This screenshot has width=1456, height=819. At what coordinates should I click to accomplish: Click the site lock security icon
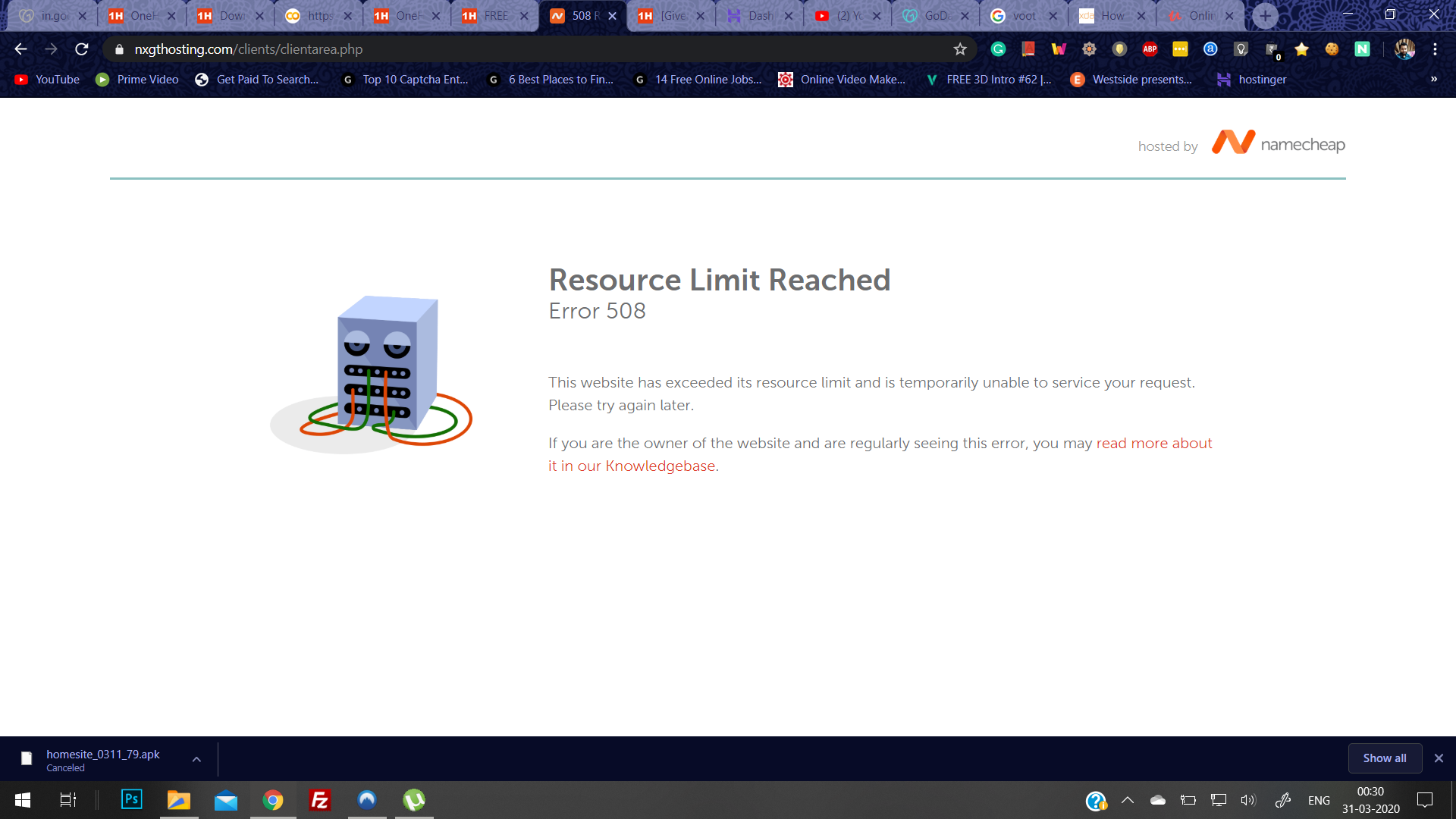119,49
